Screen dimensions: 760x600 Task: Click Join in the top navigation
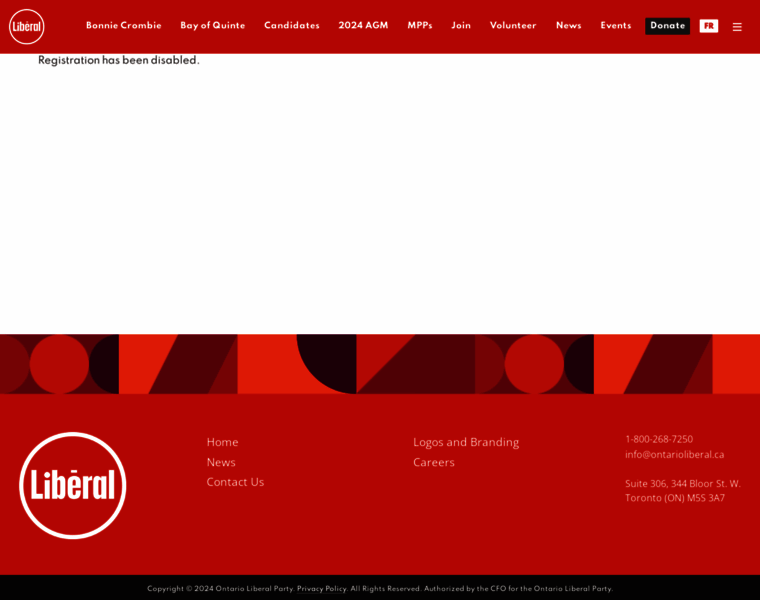(x=461, y=26)
